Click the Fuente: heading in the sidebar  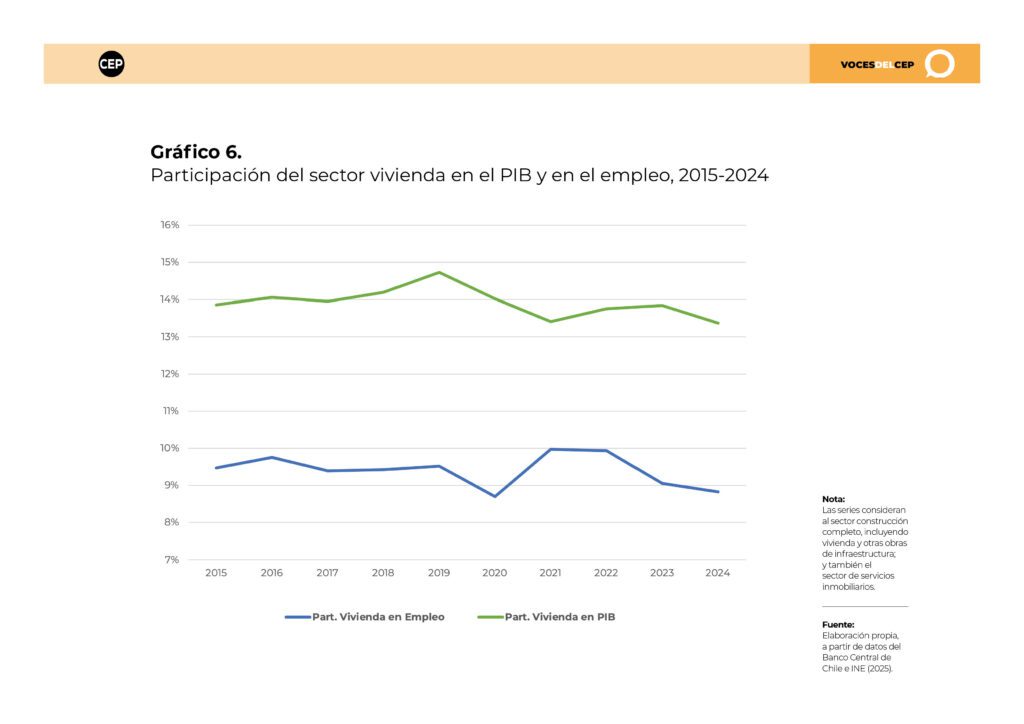click(838, 625)
